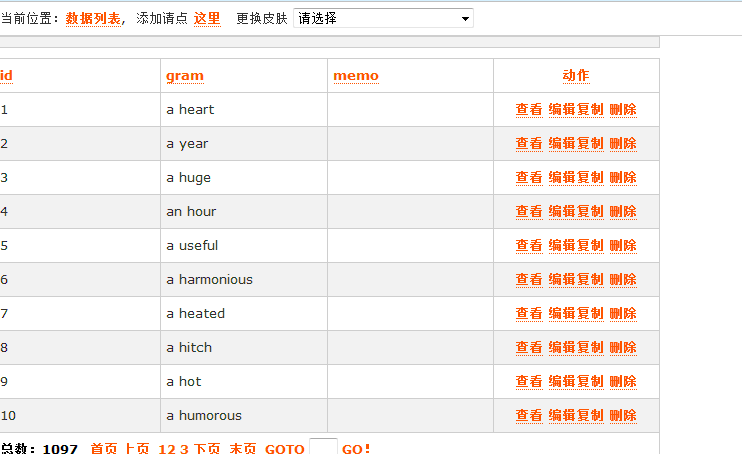The height and width of the screenshot is (454, 742).
Task: Delete the 'a useful' row with 删除
Action: [623, 245]
